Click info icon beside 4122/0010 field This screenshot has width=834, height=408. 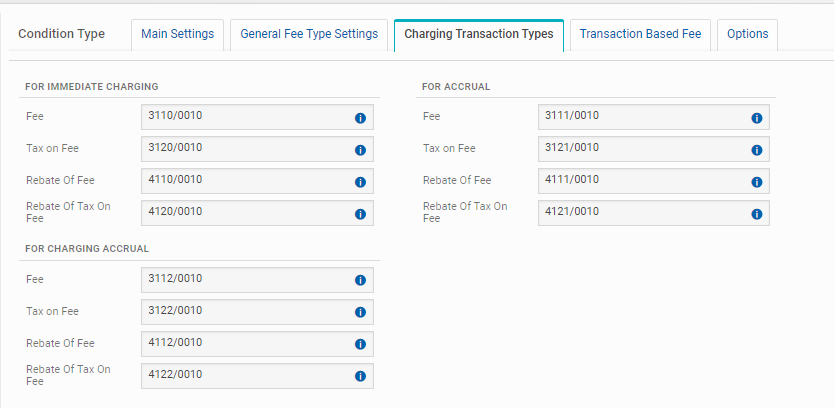tap(360, 376)
